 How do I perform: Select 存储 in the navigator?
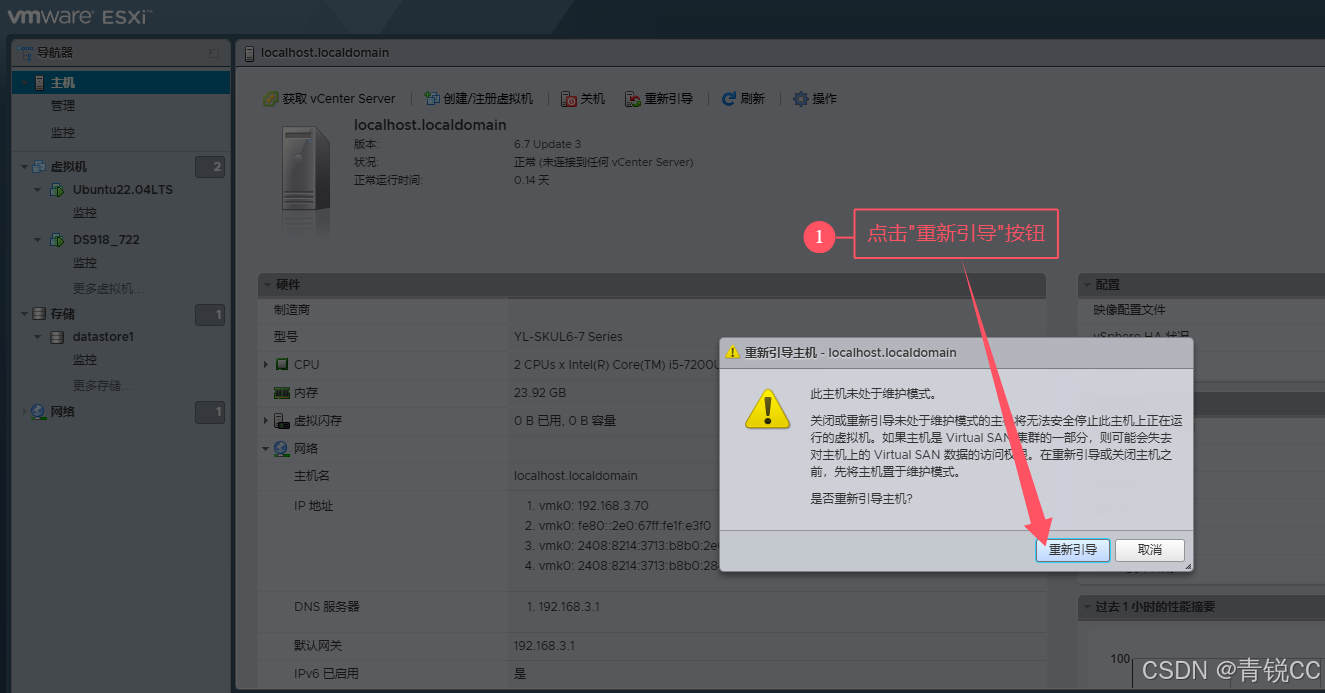point(63,314)
